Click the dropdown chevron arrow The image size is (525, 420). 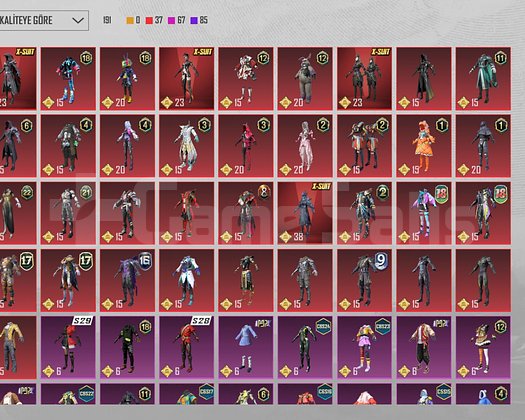click(x=78, y=20)
